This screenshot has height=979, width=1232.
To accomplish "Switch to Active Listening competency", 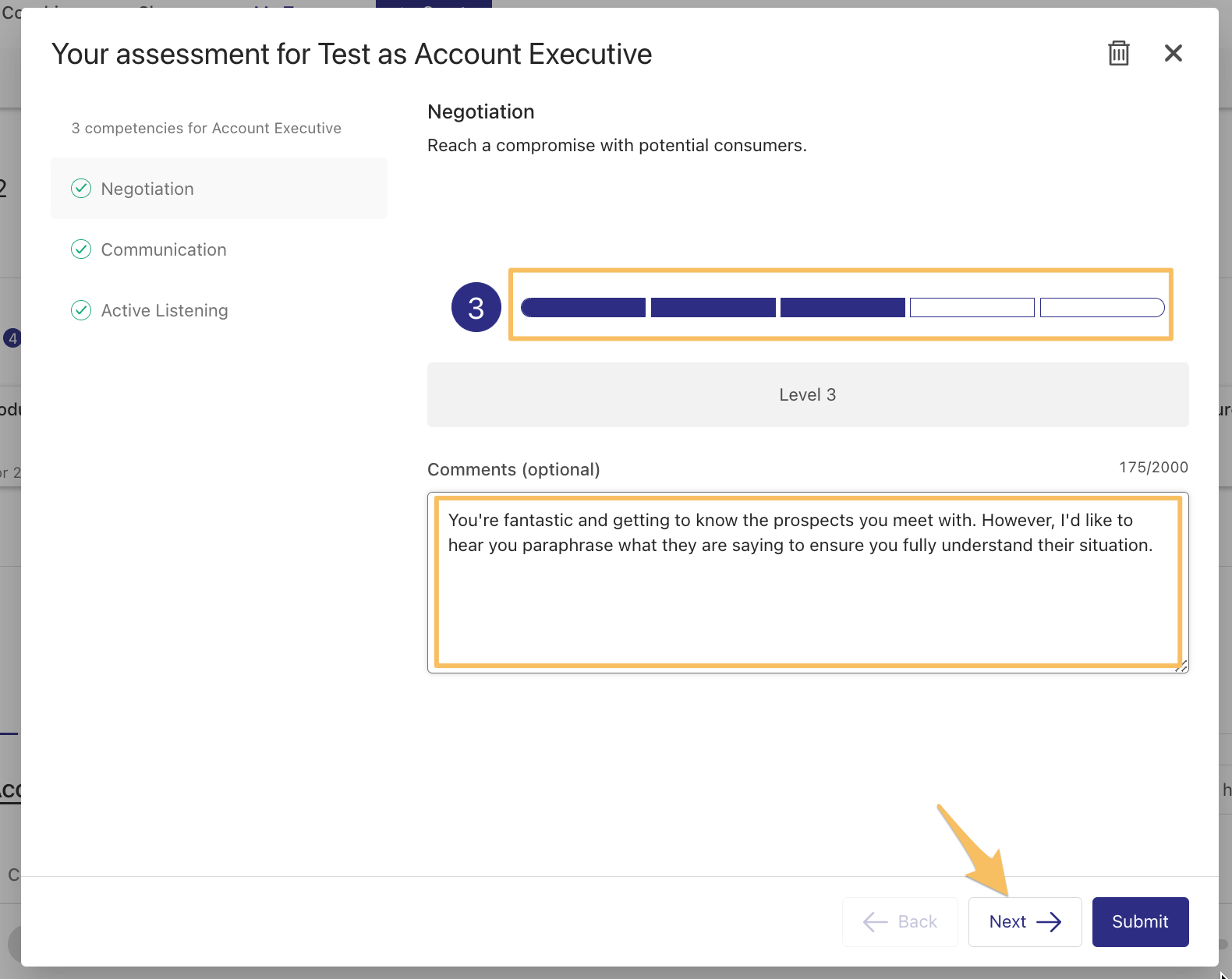I will click(165, 310).
